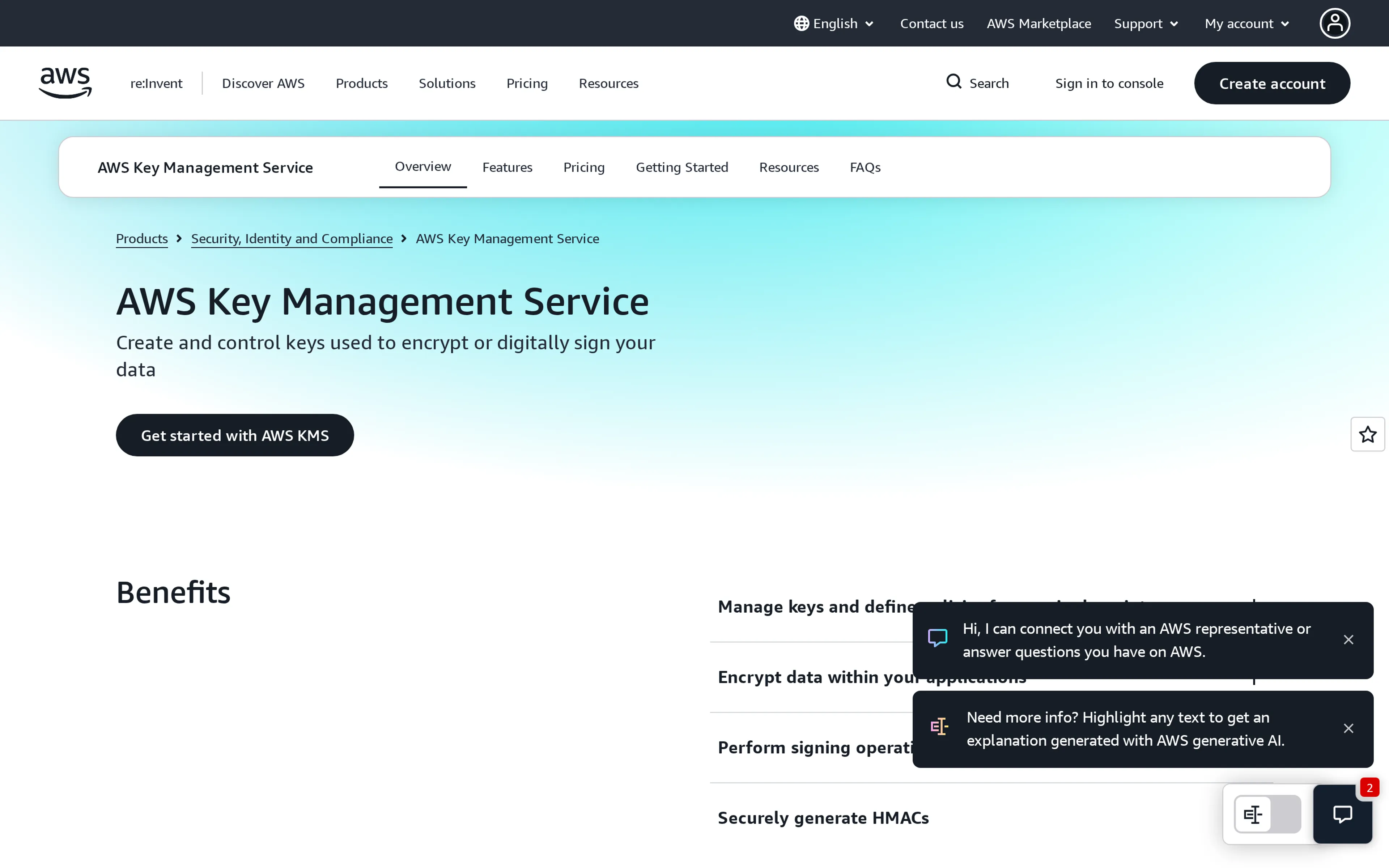The height and width of the screenshot is (868, 1389).
Task: Toggle the highlight-to-explain AI switch
Action: [x=1267, y=814]
